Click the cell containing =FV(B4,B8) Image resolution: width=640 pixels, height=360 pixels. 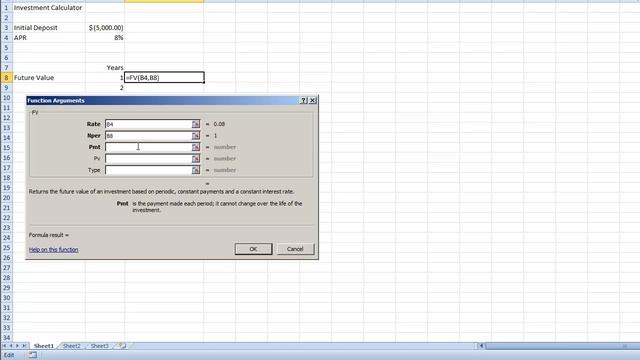pos(164,78)
